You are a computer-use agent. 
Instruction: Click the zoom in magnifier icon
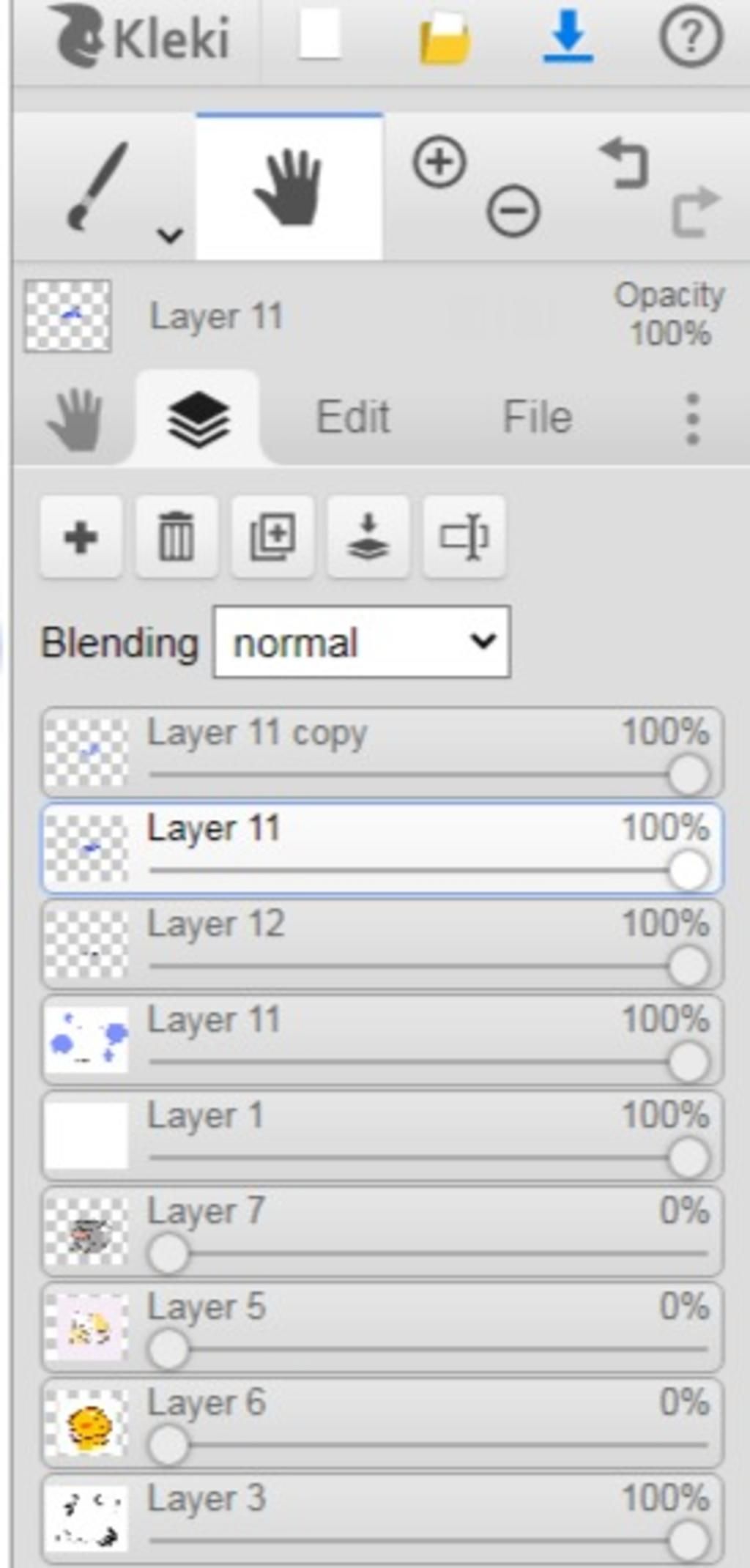(439, 162)
